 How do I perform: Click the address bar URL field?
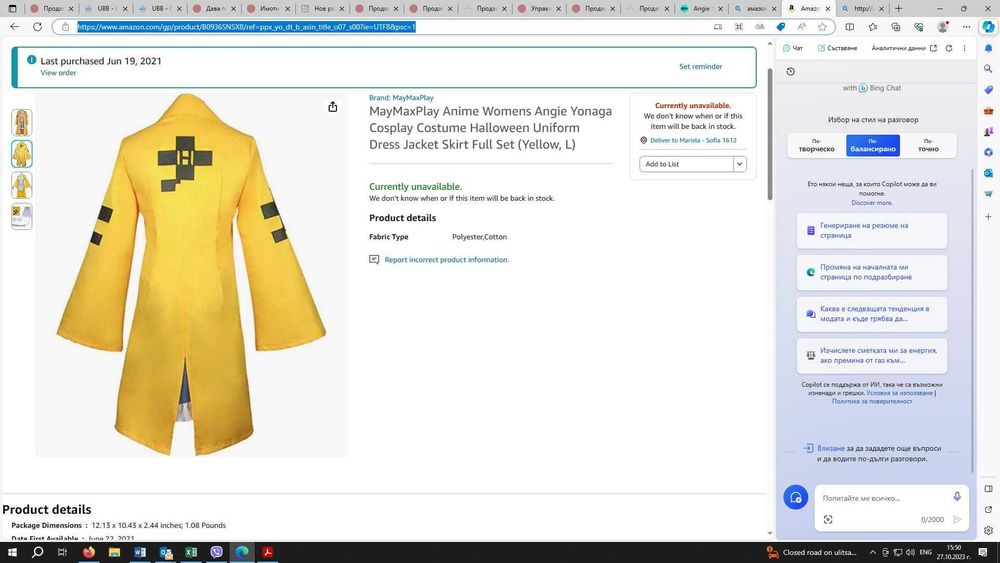383,27
